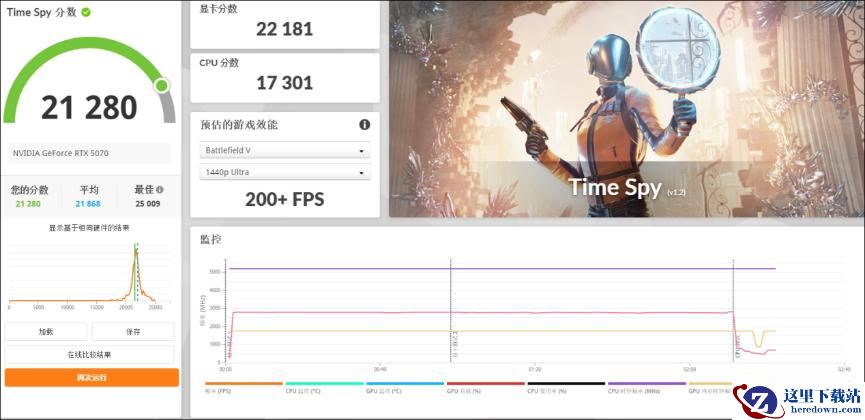Click the Time Spy preview artwork

625,107
